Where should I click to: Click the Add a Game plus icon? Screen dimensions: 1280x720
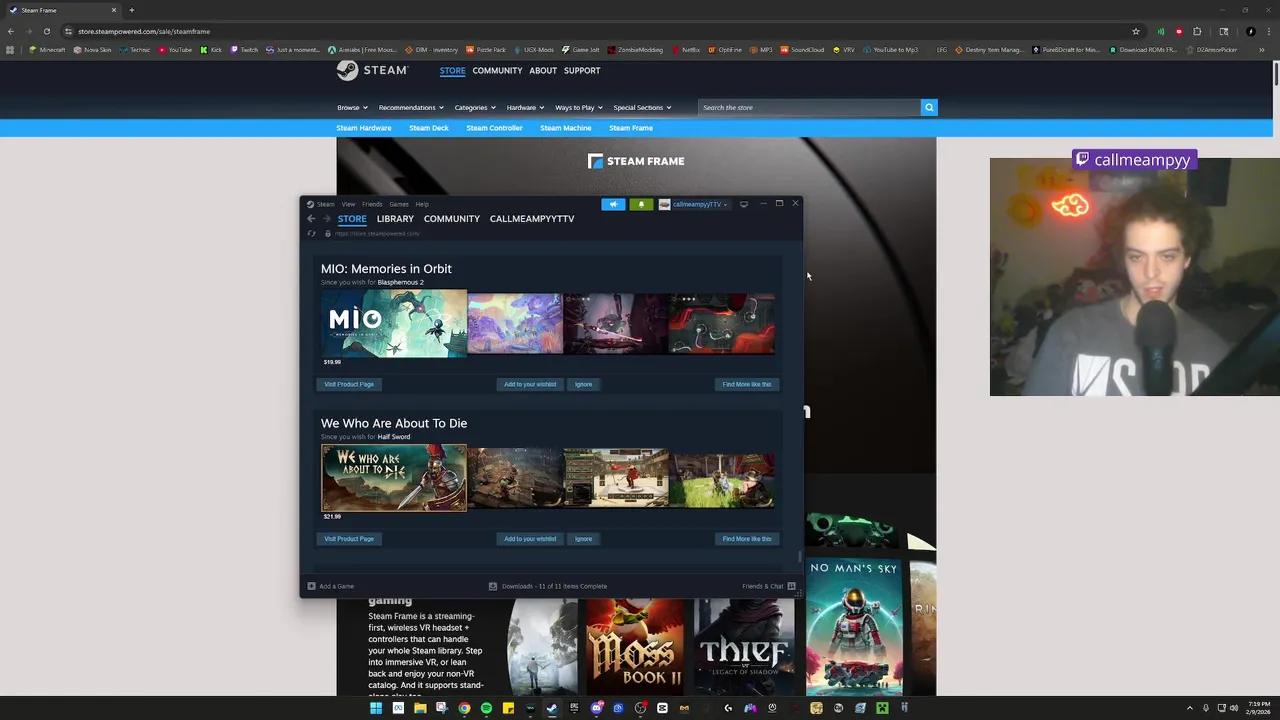312,586
